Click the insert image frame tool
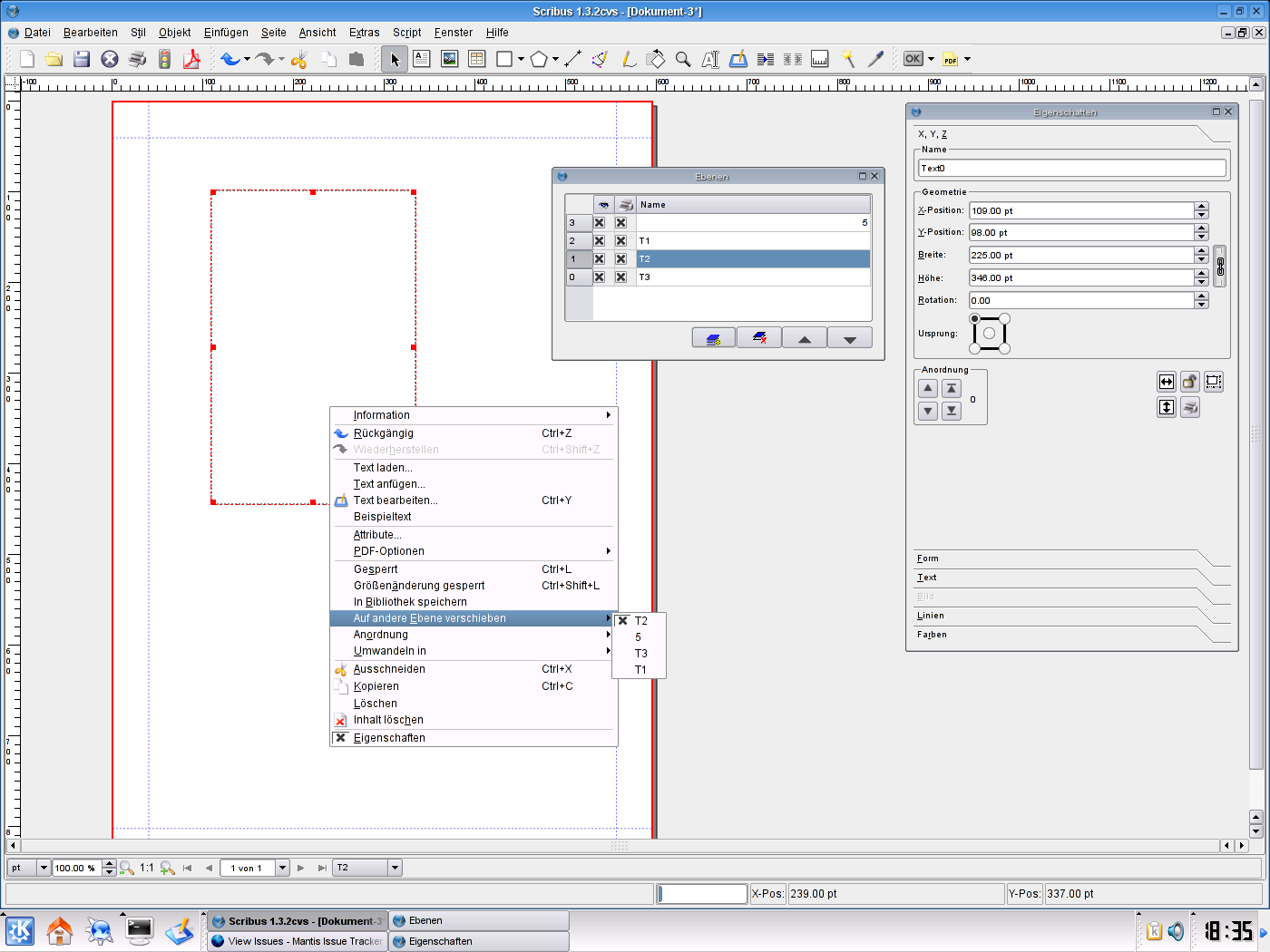 coord(449,59)
